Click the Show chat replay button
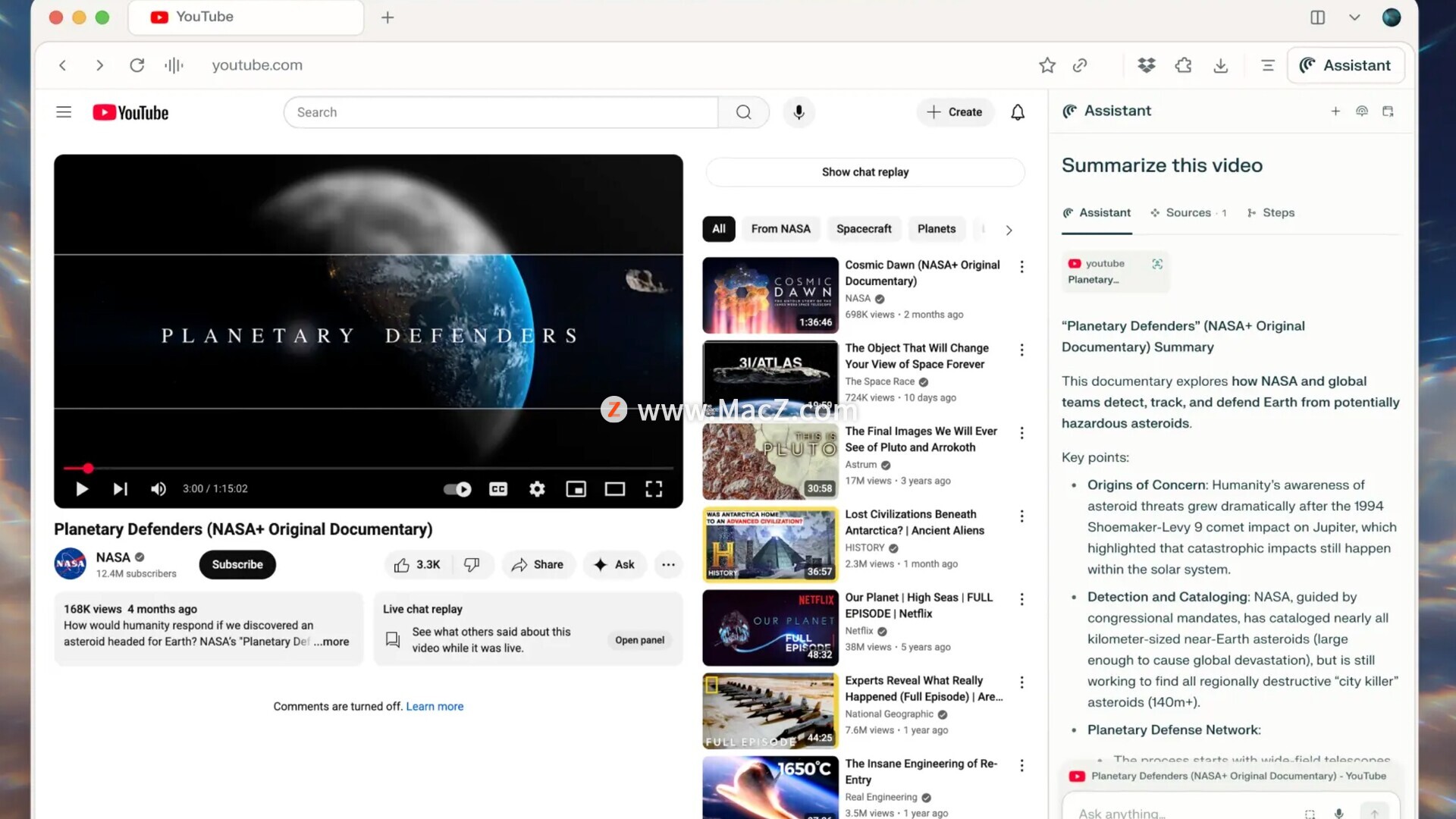The width and height of the screenshot is (1456, 819). 864,172
